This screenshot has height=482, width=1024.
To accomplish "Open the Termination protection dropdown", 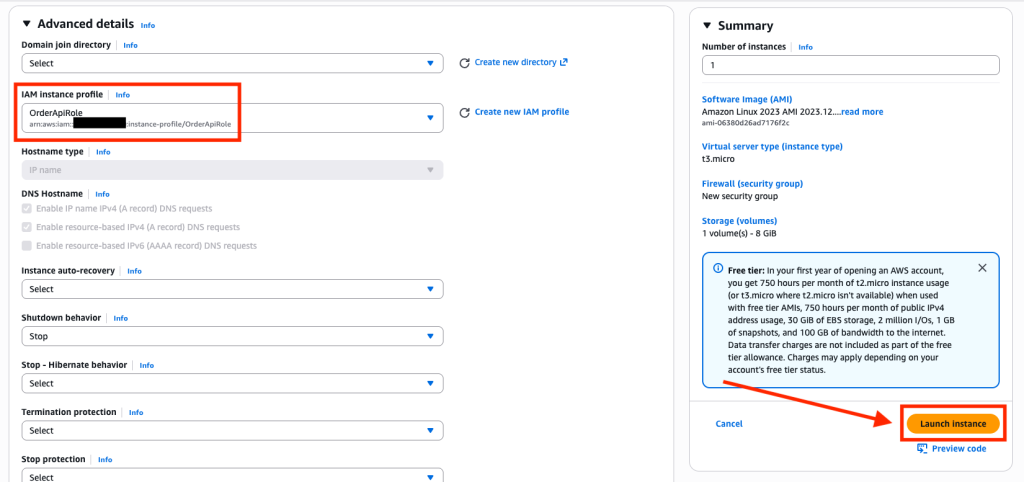I will pos(232,430).
